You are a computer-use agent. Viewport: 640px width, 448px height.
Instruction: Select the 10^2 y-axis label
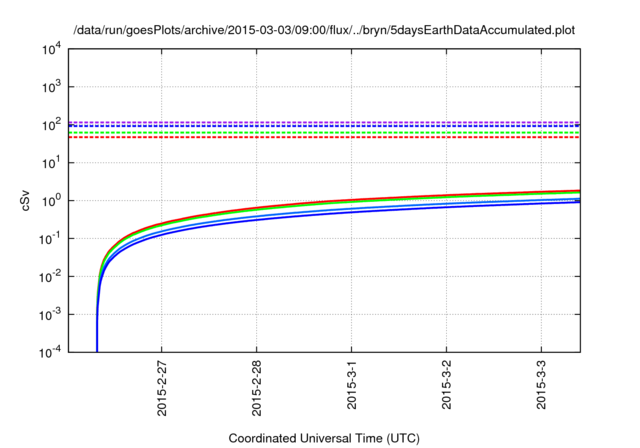[52, 125]
